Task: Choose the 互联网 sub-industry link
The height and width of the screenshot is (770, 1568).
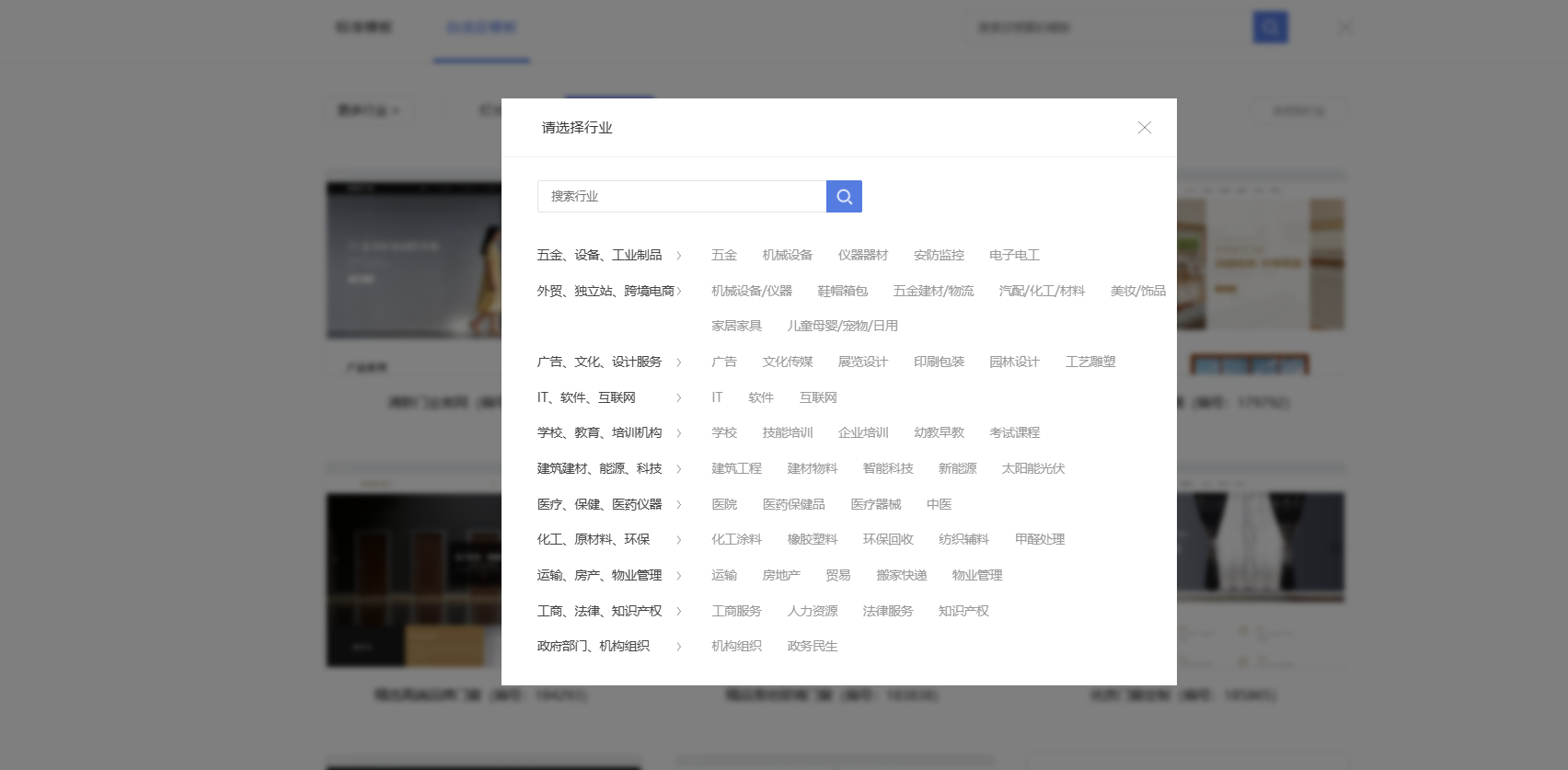Action: pyautogui.click(x=818, y=397)
